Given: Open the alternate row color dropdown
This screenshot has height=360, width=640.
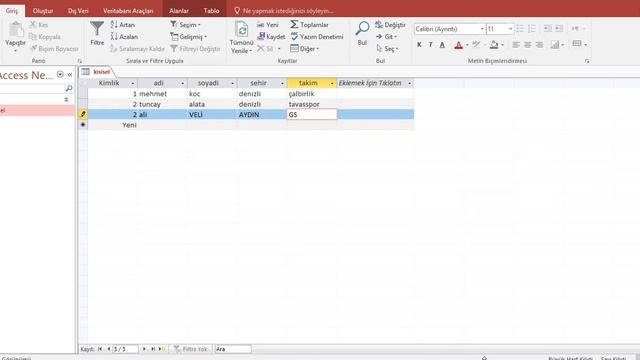Looking at the screenshot, I should (580, 44).
